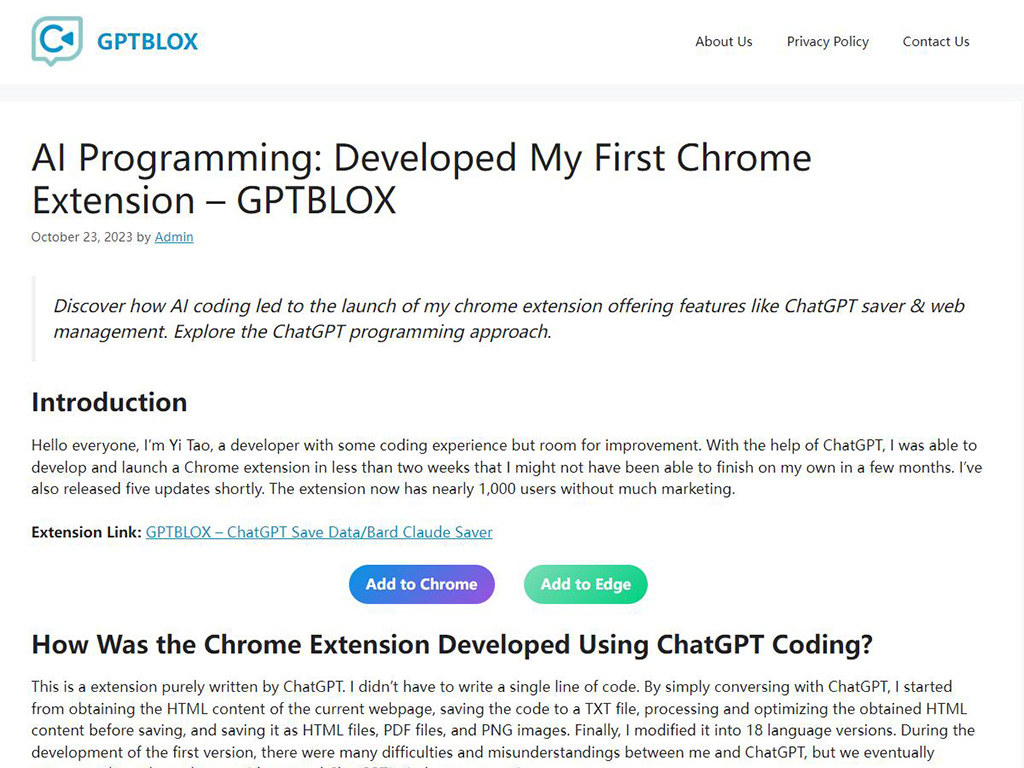Click the article title heading
Viewport: 1024px width, 768px height.
tap(421, 178)
